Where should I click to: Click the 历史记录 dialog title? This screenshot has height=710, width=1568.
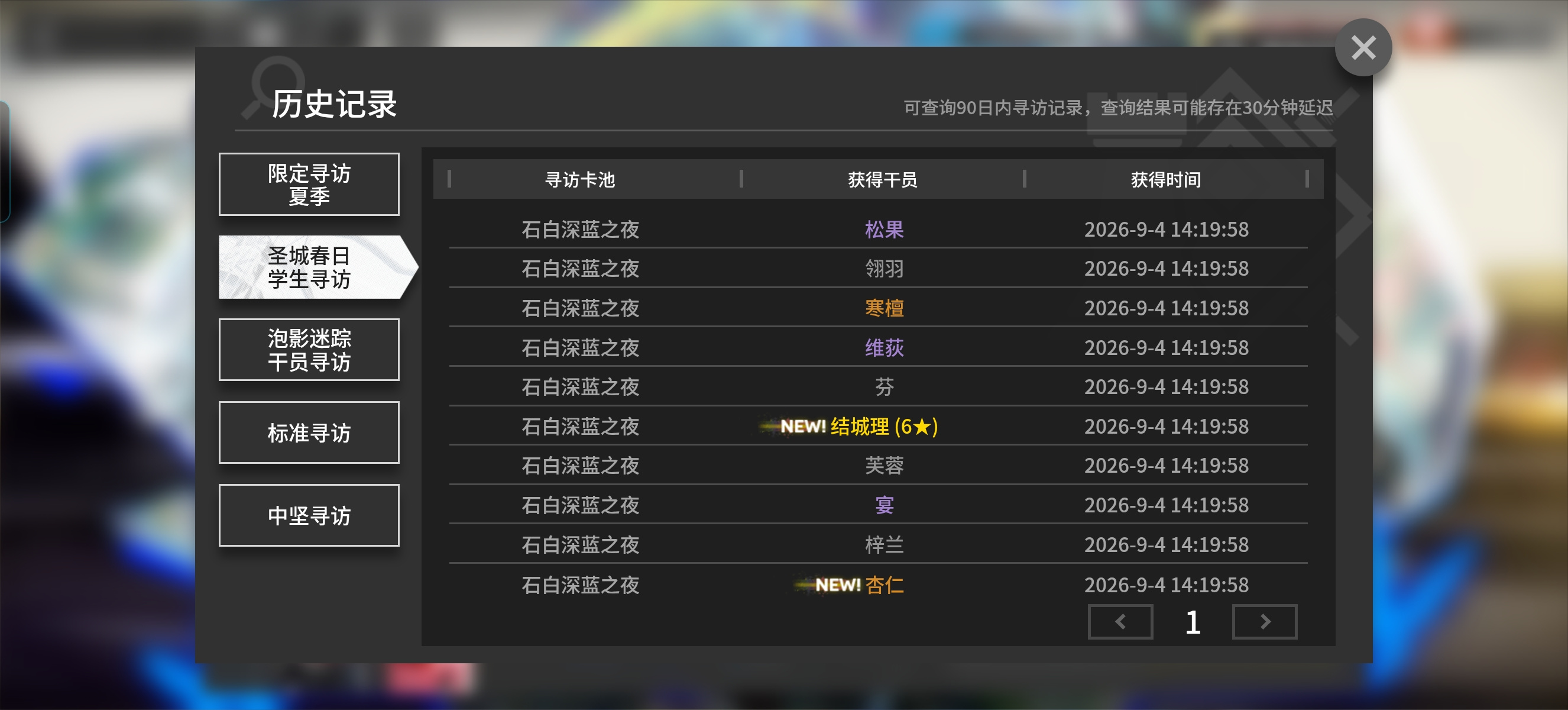coord(334,104)
